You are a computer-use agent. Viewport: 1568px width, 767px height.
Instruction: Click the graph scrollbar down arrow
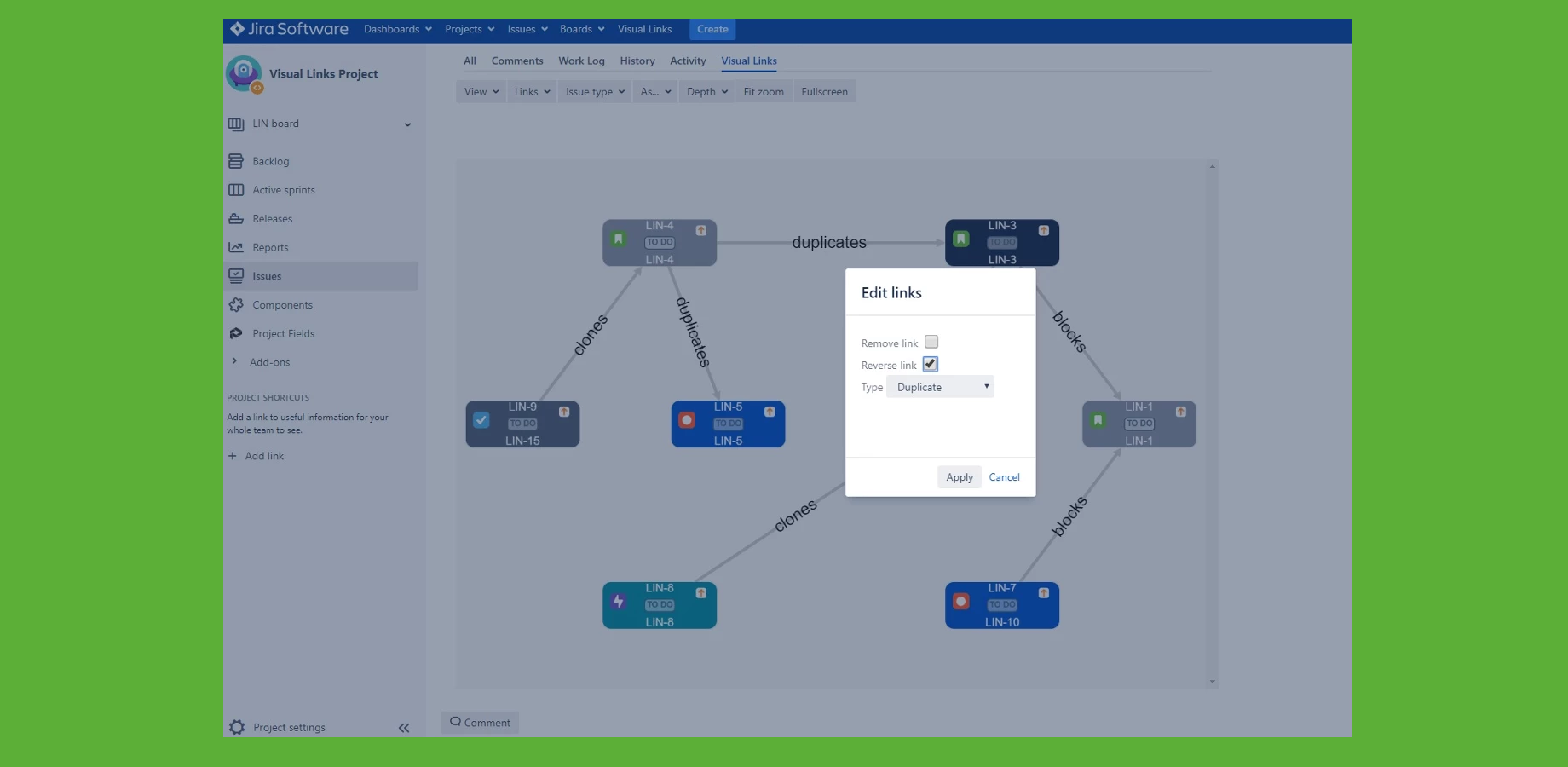click(x=1212, y=682)
